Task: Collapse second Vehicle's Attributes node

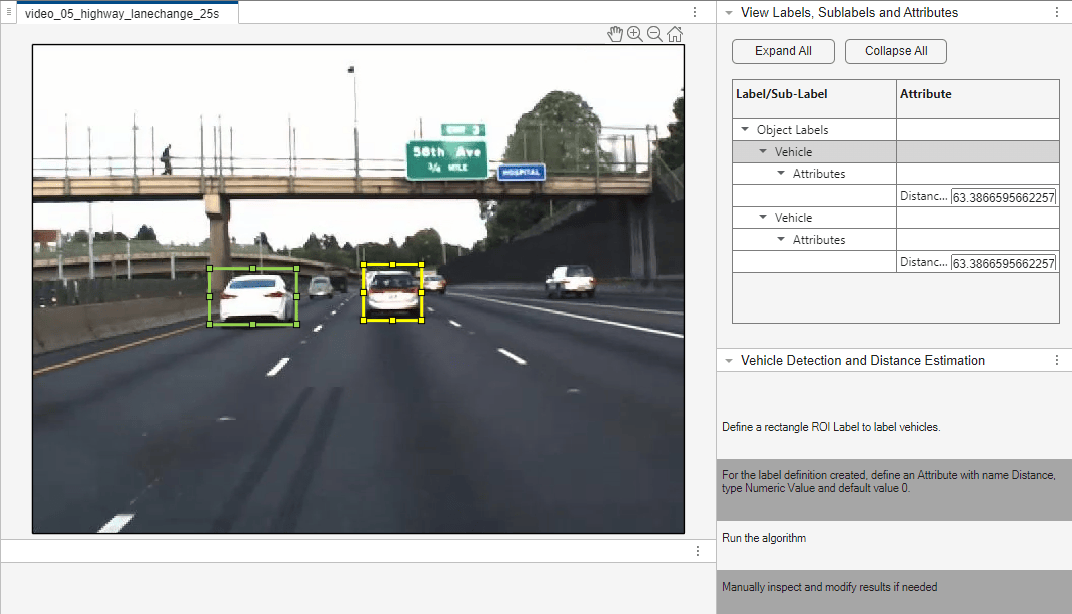Action: 781,239
